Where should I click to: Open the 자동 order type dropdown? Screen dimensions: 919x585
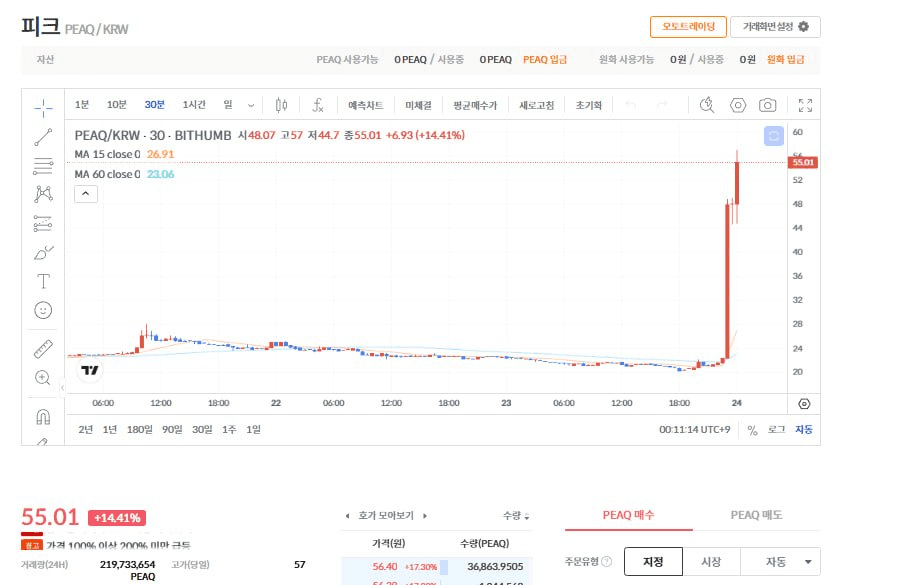pyautogui.click(x=778, y=562)
